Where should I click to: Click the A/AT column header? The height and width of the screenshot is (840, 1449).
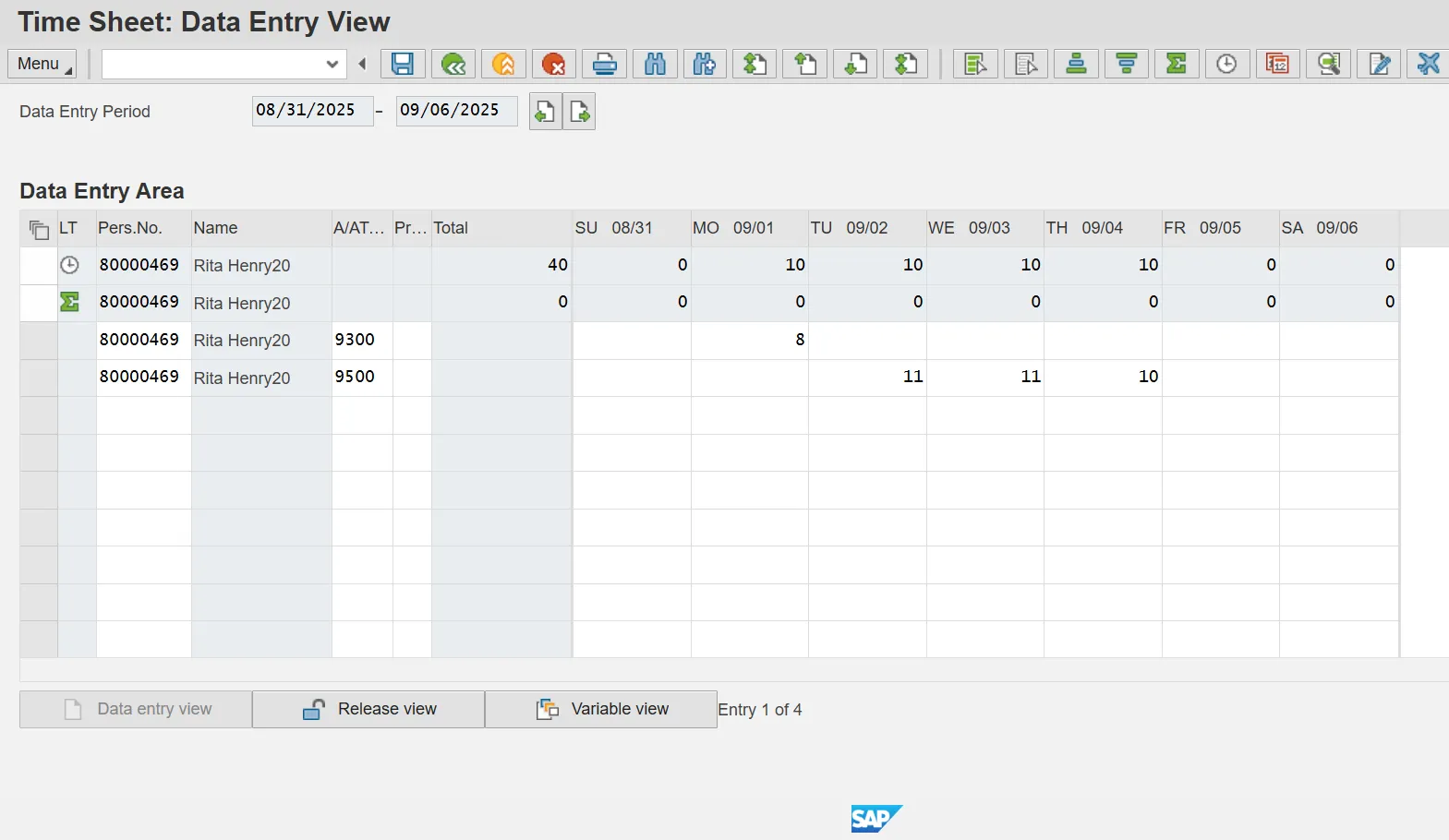click(x=362, y=228)
